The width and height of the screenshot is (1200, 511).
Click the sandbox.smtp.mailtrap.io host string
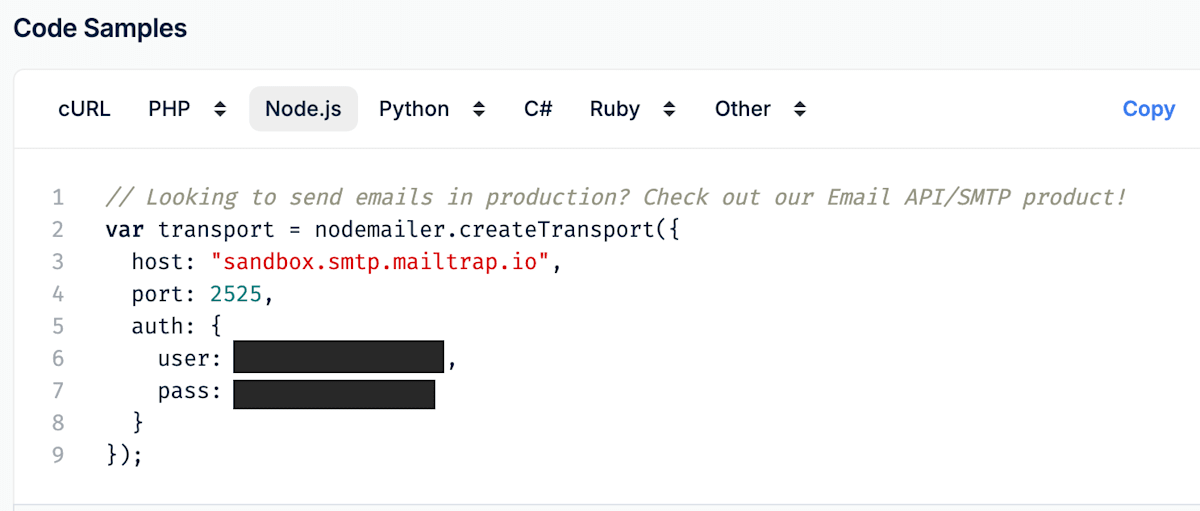[380, 262]
